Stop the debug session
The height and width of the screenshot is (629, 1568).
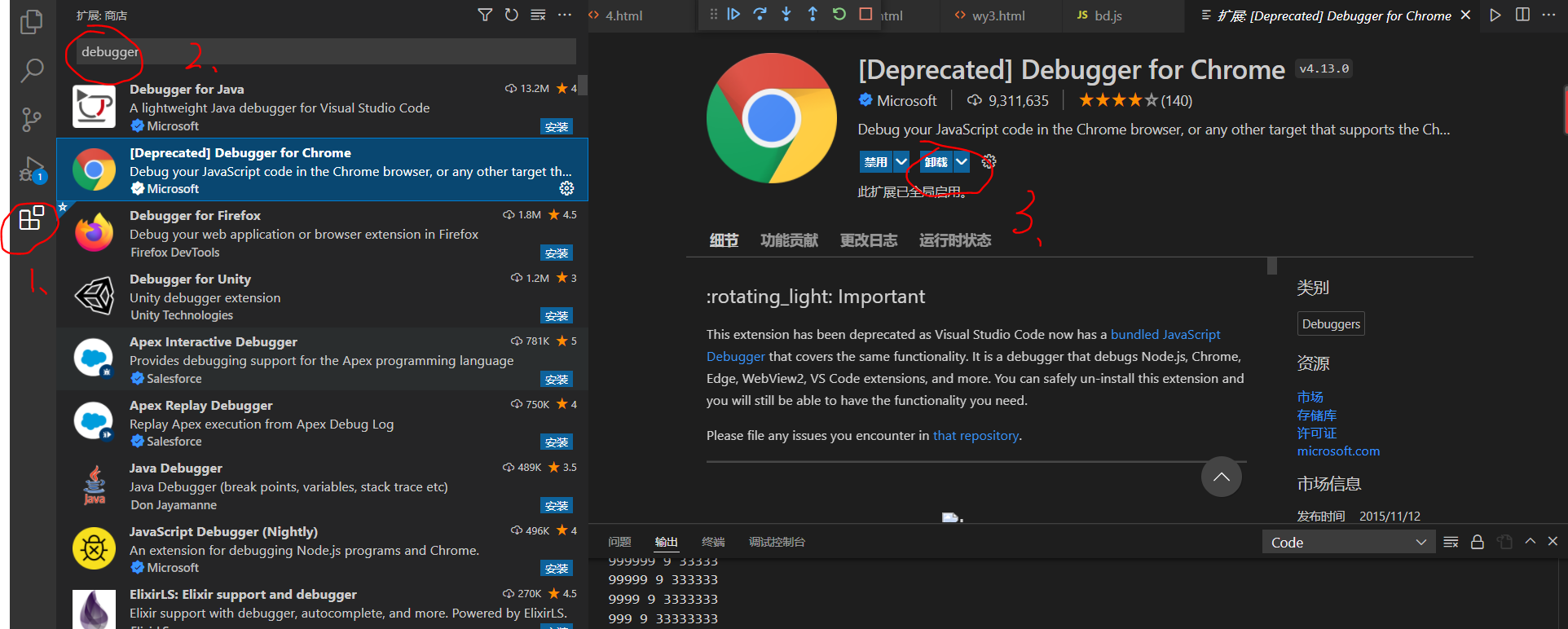[865, 14]
